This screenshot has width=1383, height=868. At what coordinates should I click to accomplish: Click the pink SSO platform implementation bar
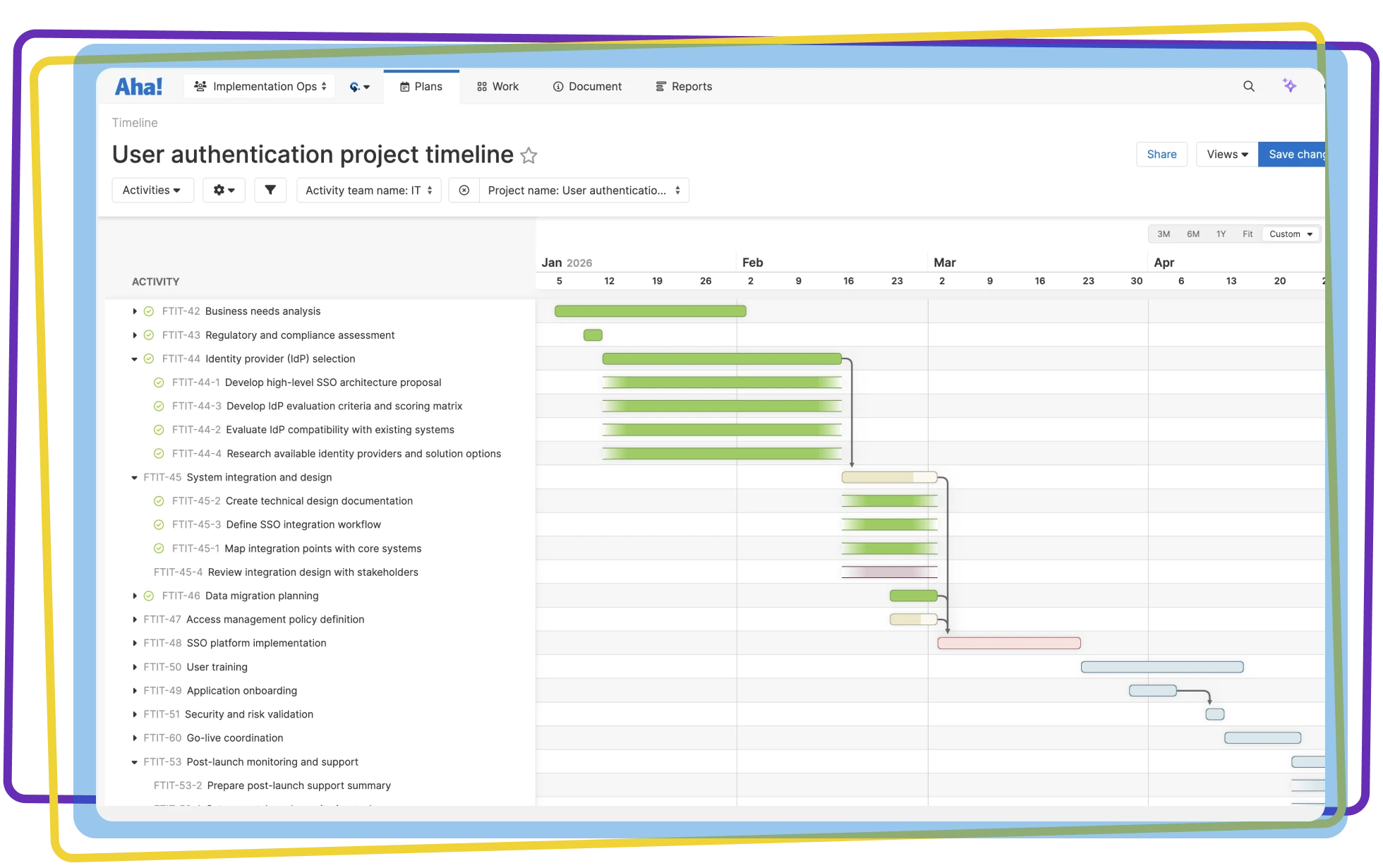[x=1008, y=643]
